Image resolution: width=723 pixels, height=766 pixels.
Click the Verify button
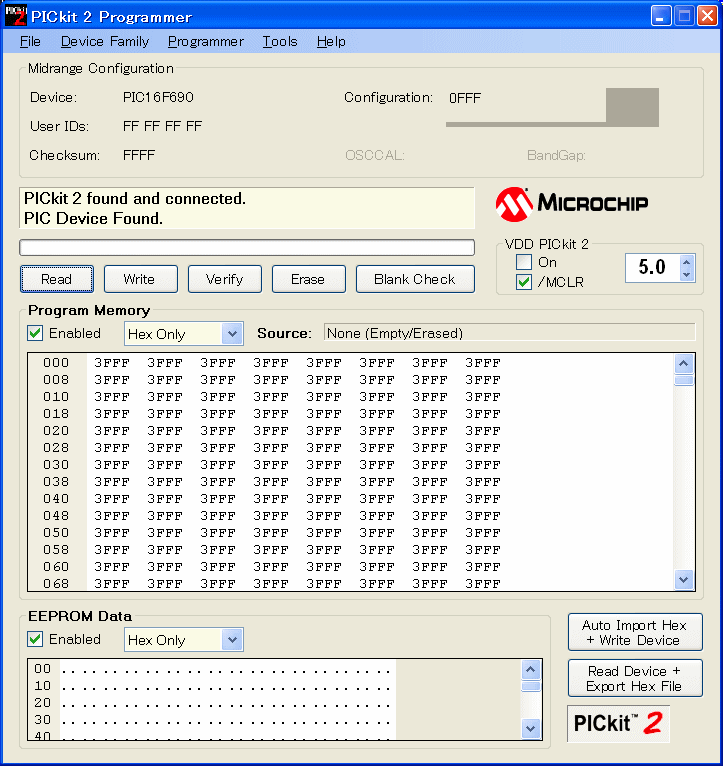pyautogui.click(x=225, y=279)
